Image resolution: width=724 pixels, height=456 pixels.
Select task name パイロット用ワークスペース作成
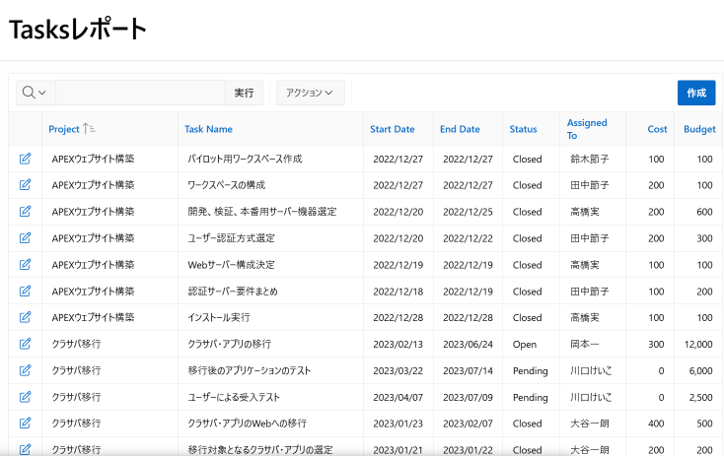tap(245, 159)
